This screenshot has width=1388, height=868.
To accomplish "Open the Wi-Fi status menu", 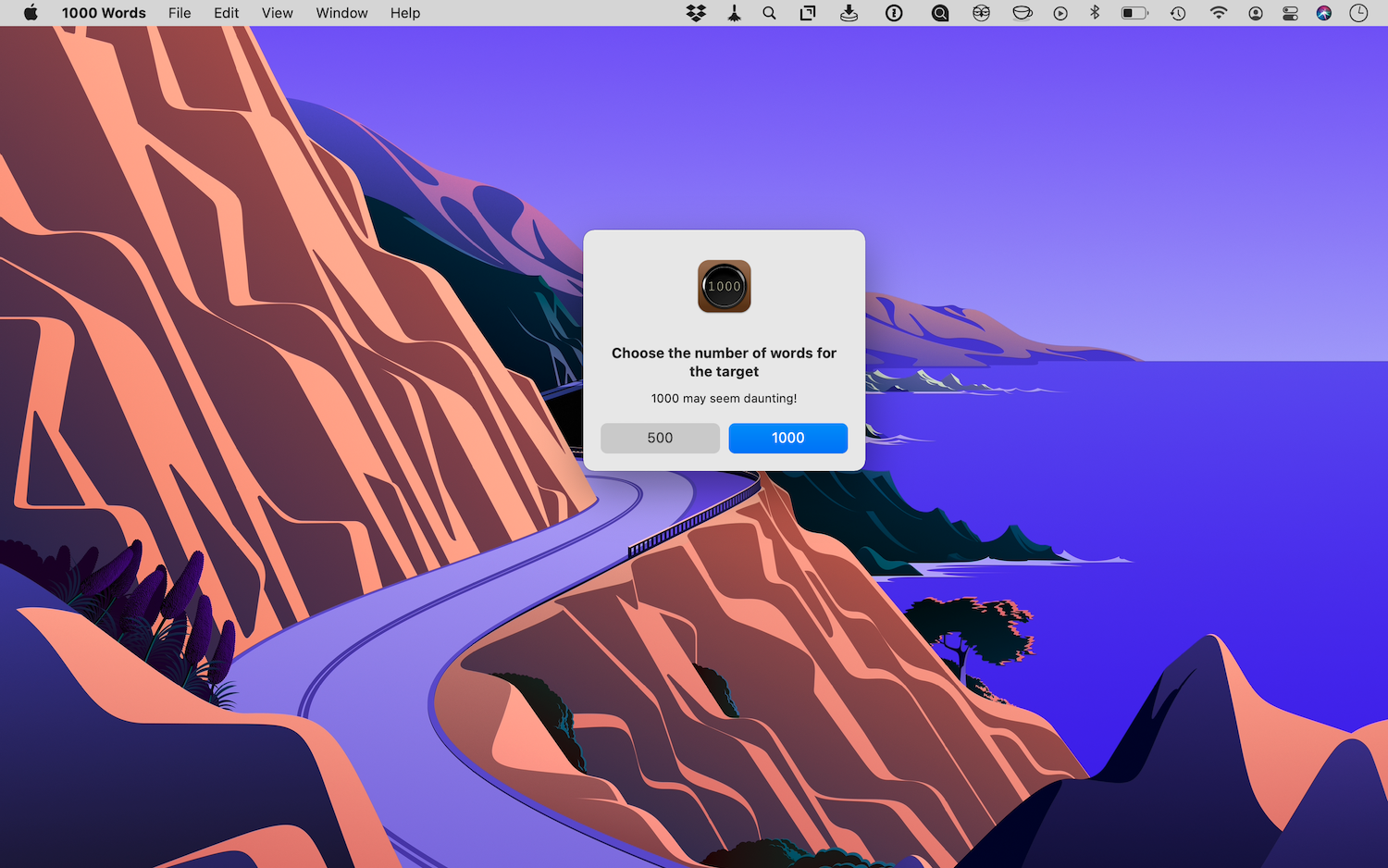I will (x=1218, y=13).
